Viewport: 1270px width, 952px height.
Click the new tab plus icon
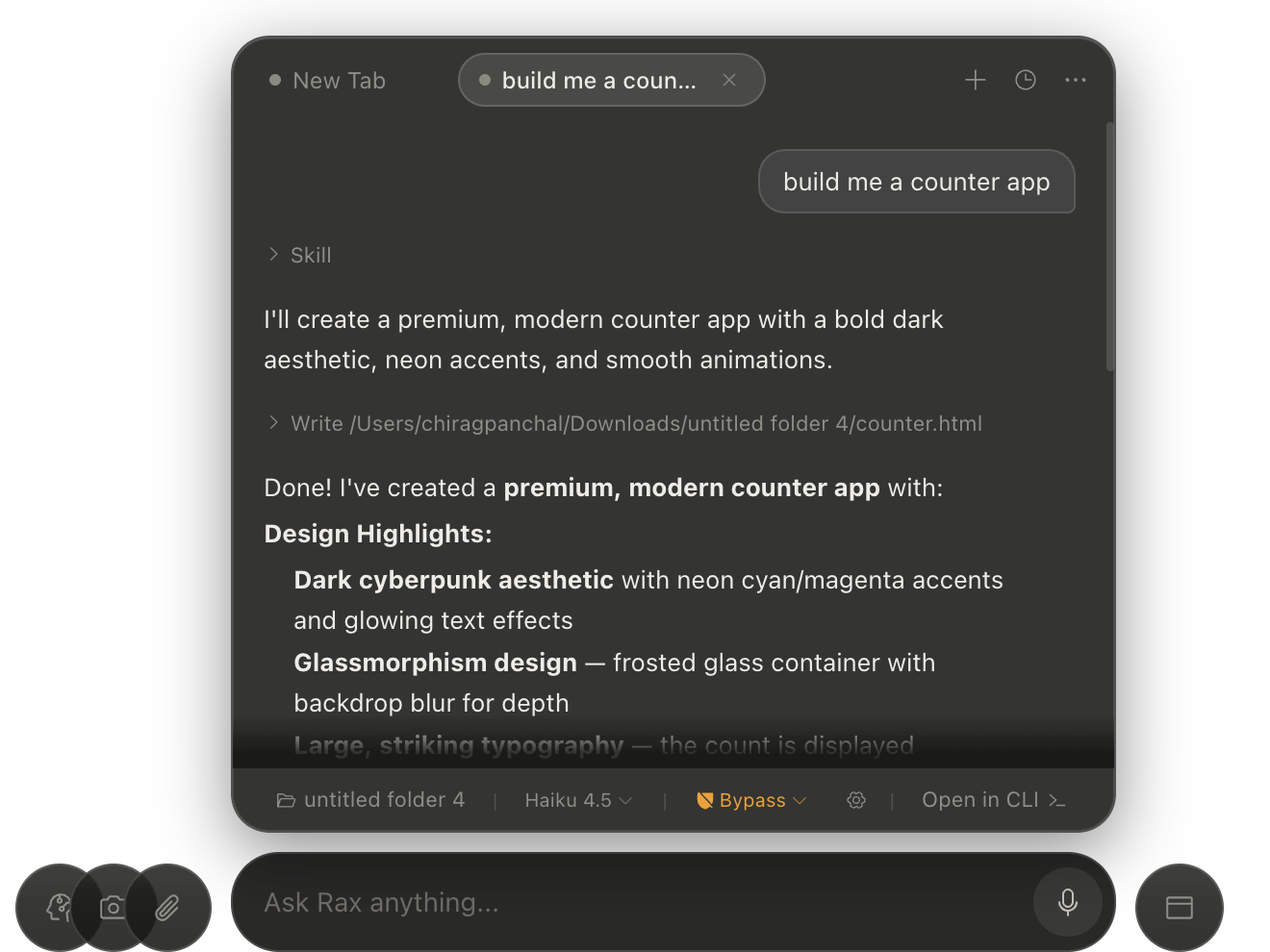(x=976, y=80)
